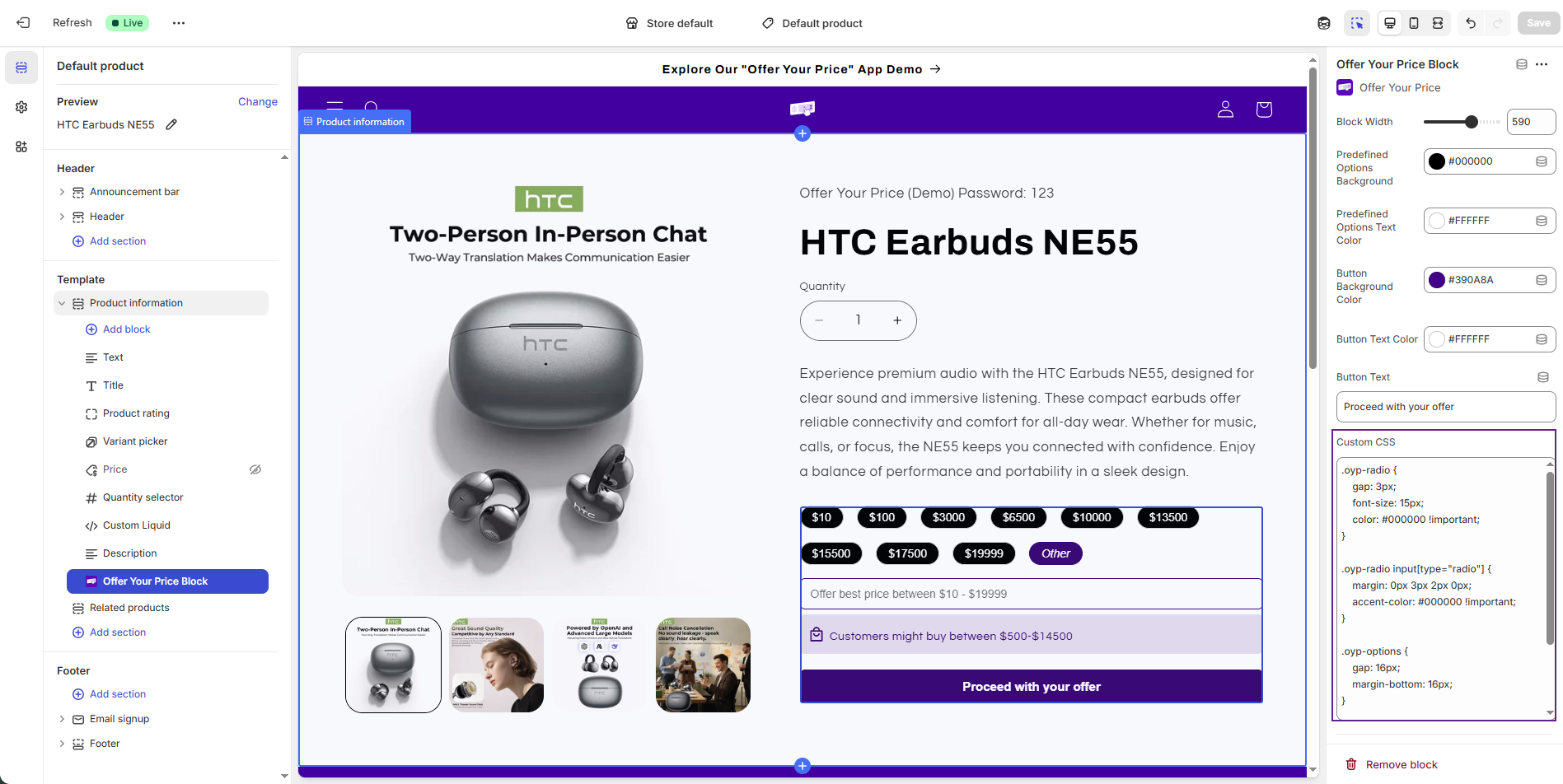Edit preview product with pencil icon
This screenshot has width=1563, height=784.
171,124
